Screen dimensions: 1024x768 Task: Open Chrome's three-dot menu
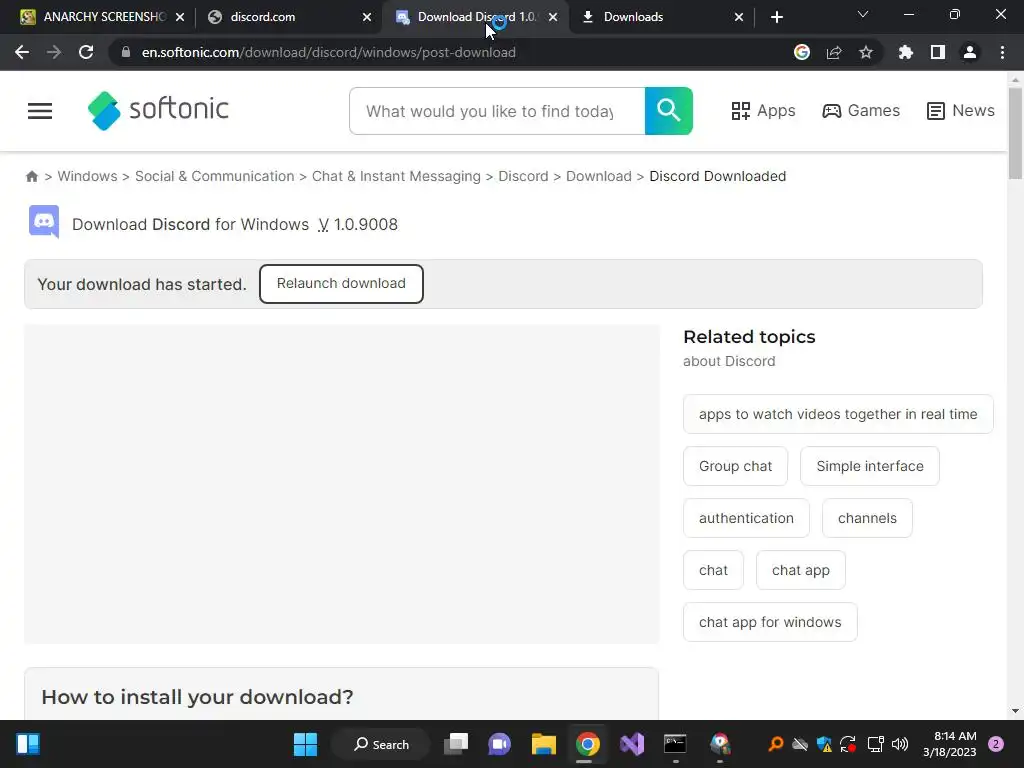pos(1002,52)
